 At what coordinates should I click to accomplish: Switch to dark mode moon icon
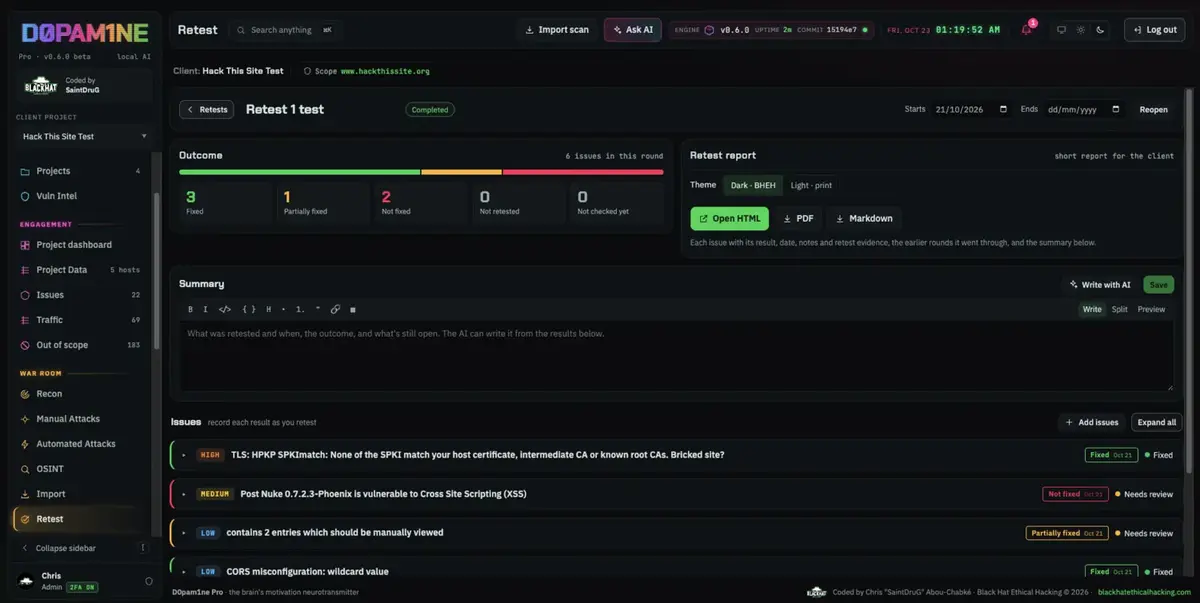click(x=1100, y=30)
